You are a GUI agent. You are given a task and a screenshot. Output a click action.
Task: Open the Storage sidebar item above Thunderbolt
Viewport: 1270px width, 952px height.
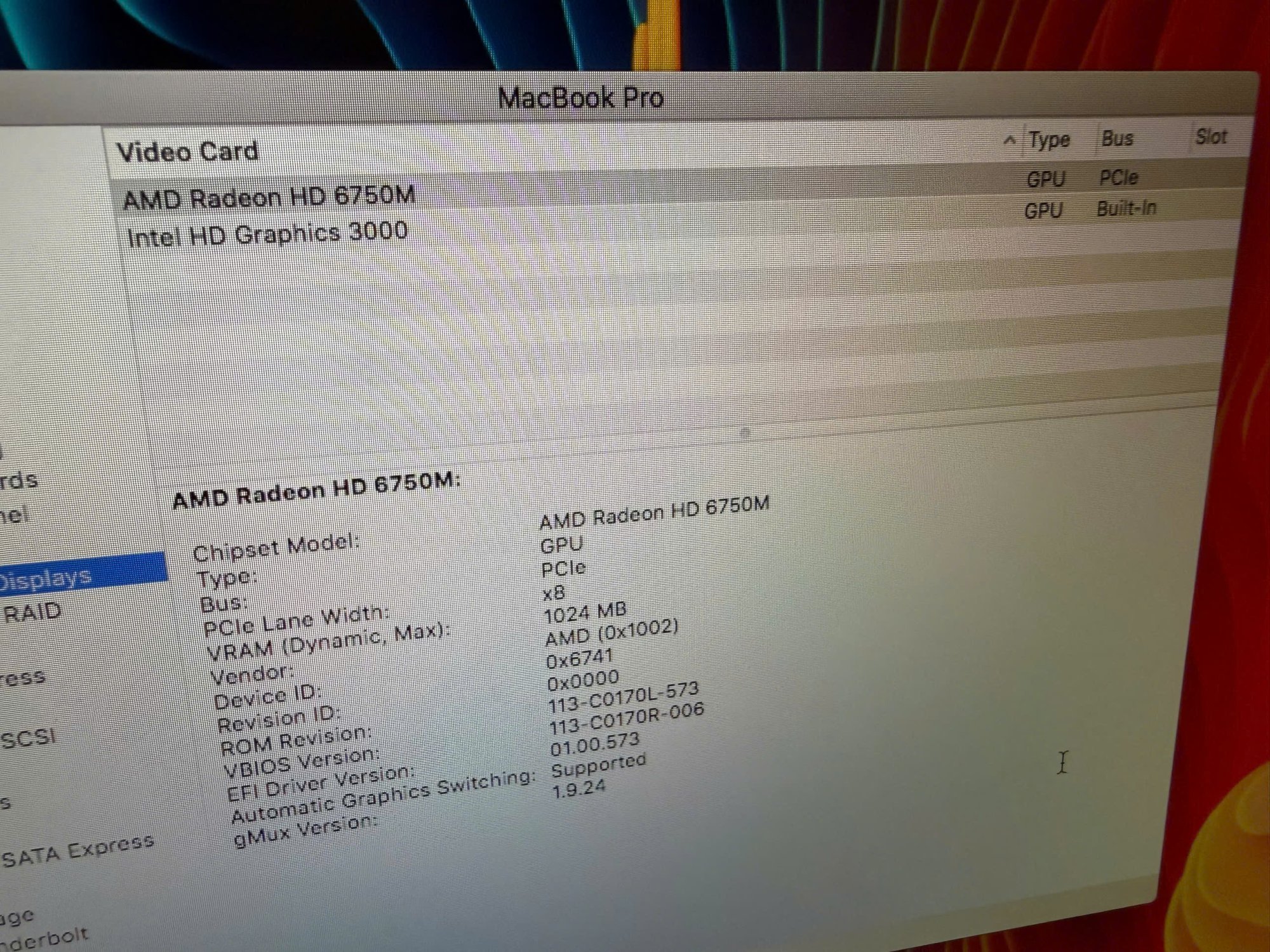click(16, 917)
